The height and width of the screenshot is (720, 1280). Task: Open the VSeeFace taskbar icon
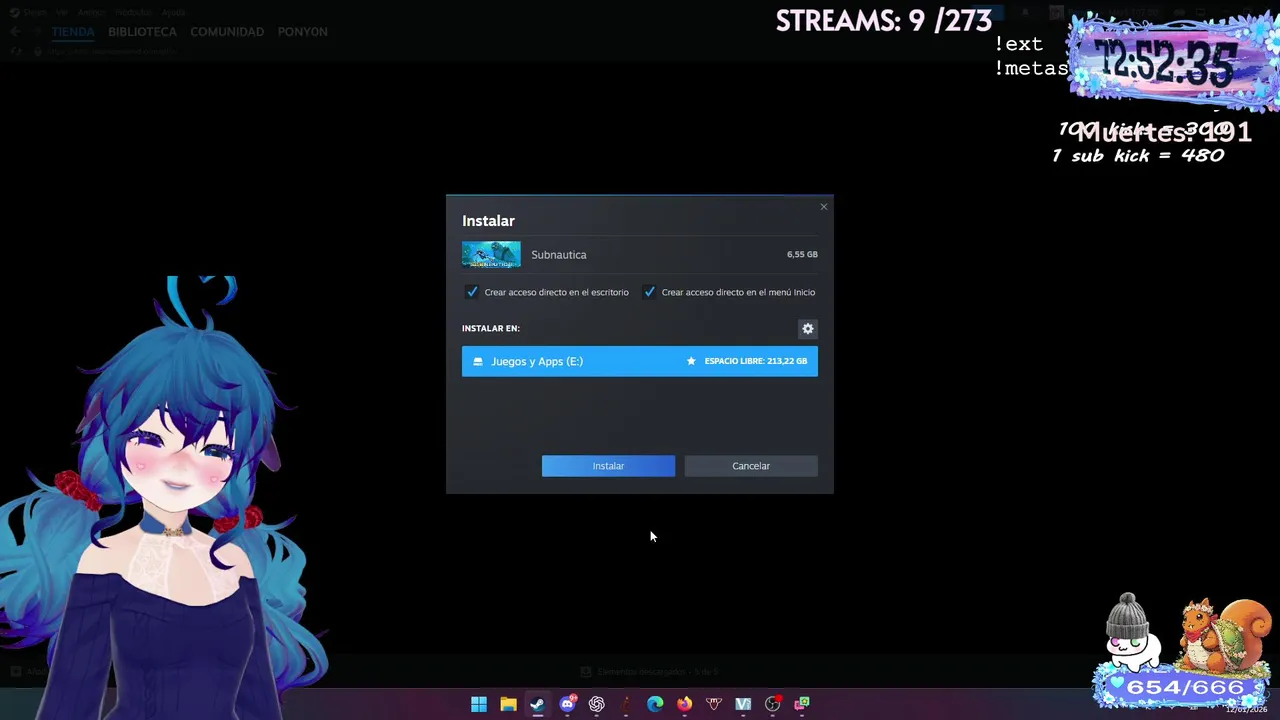743,704
